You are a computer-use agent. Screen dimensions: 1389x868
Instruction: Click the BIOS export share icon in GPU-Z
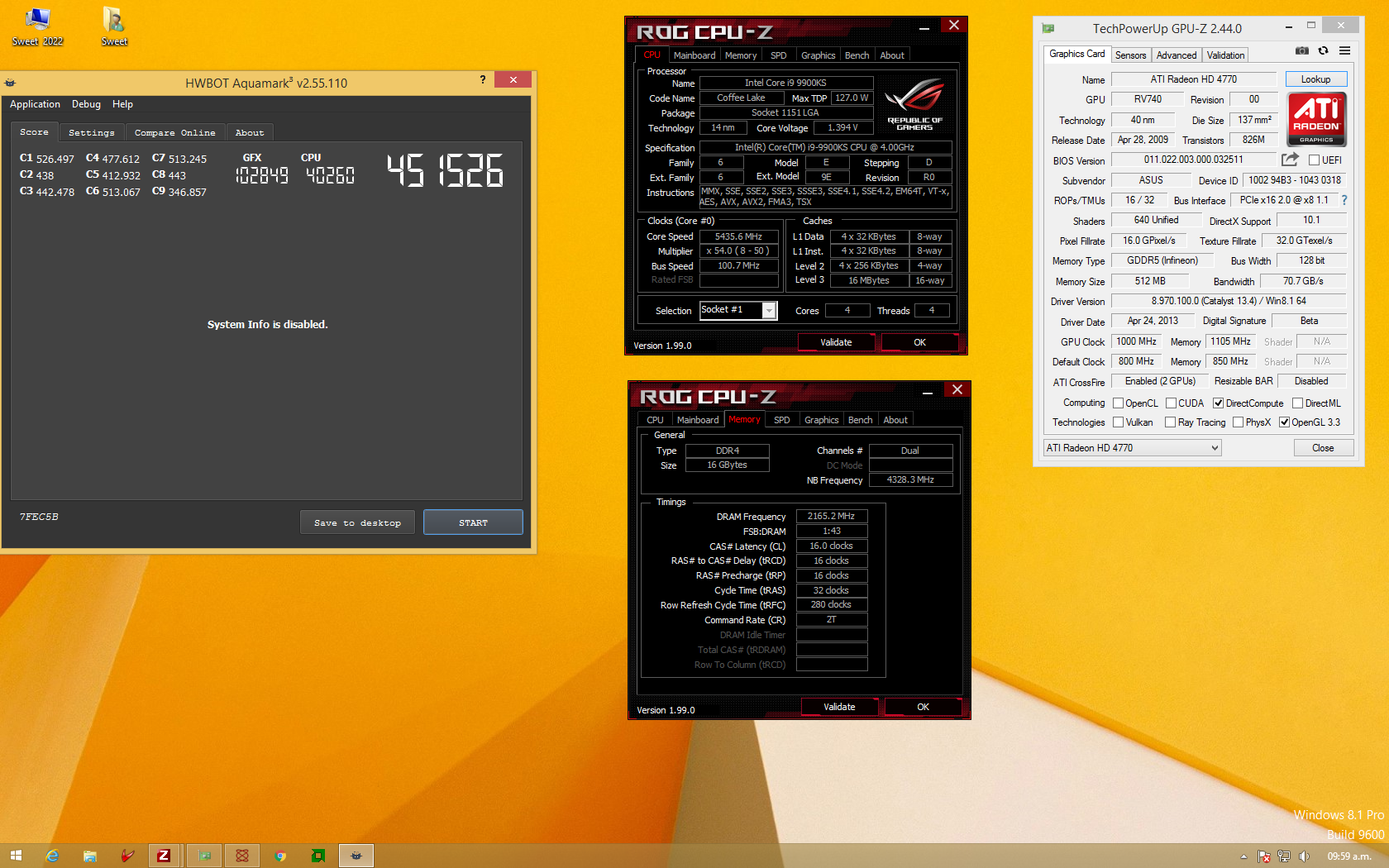click(1290, 160)
